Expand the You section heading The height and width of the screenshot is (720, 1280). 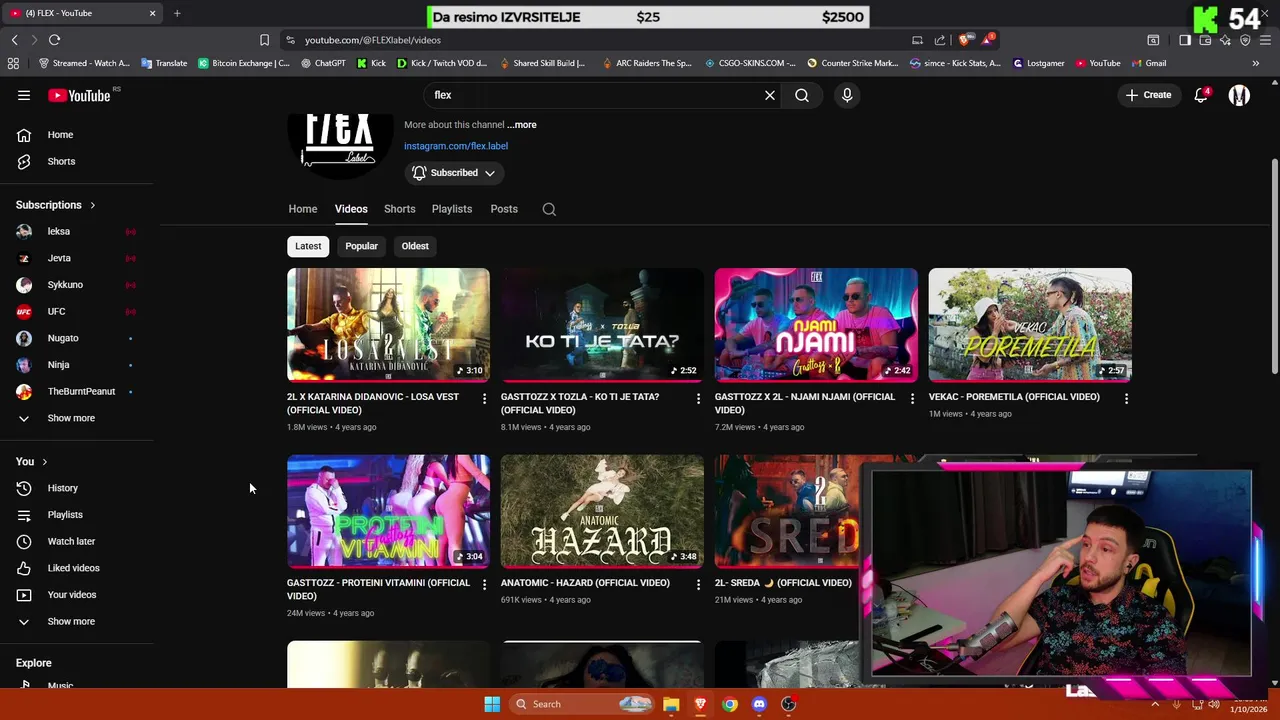tap(33, 462)
